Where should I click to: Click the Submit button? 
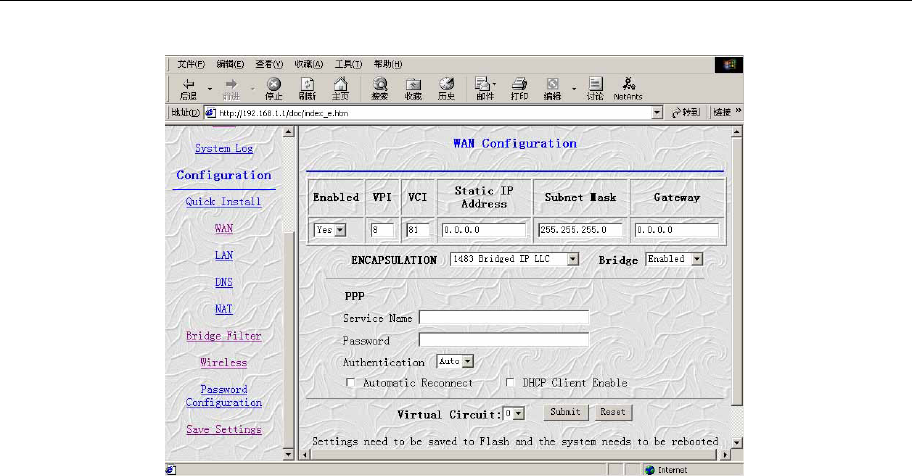point(565,412)
